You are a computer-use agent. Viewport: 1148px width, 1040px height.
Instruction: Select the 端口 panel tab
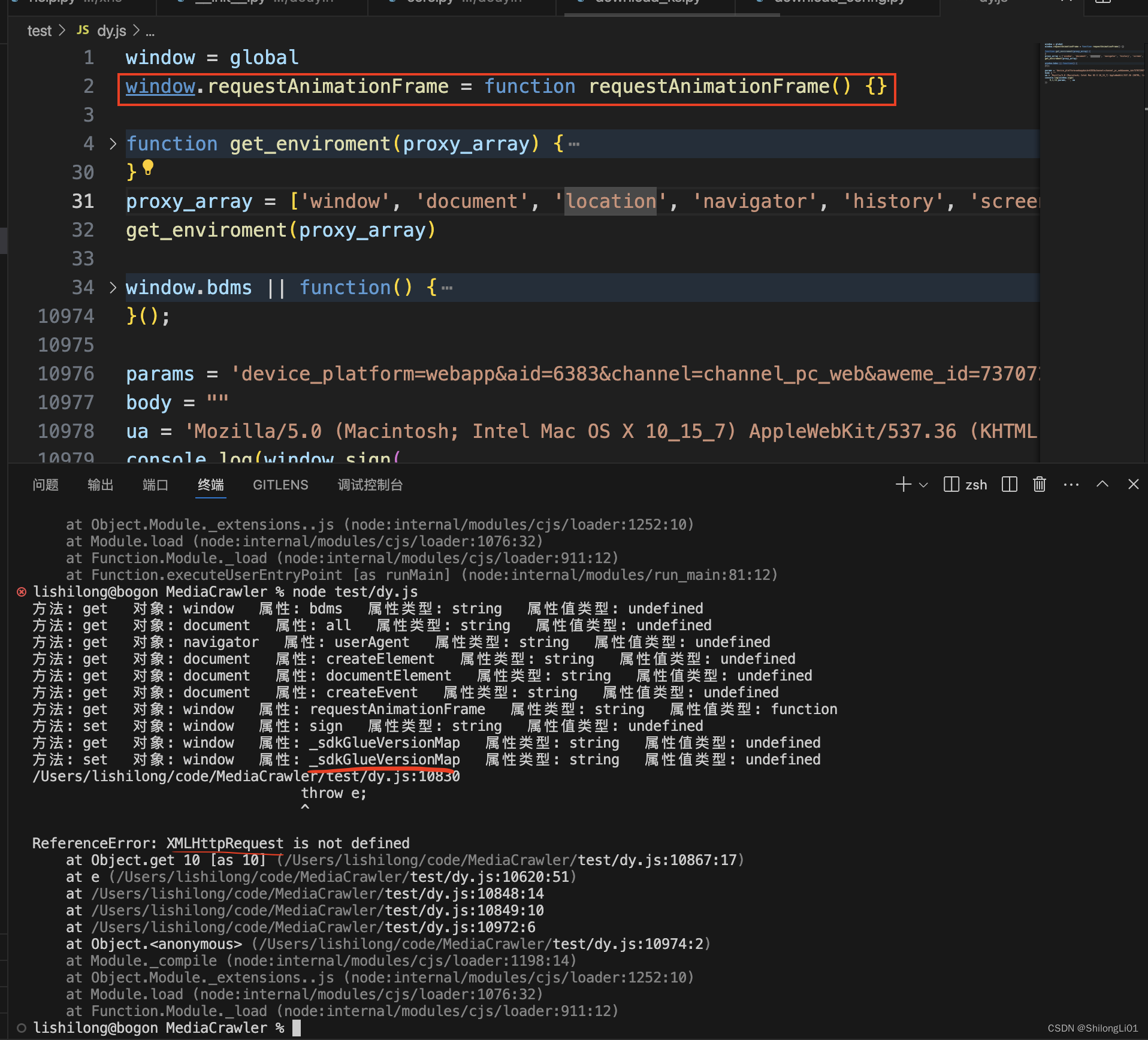point(155,485)
